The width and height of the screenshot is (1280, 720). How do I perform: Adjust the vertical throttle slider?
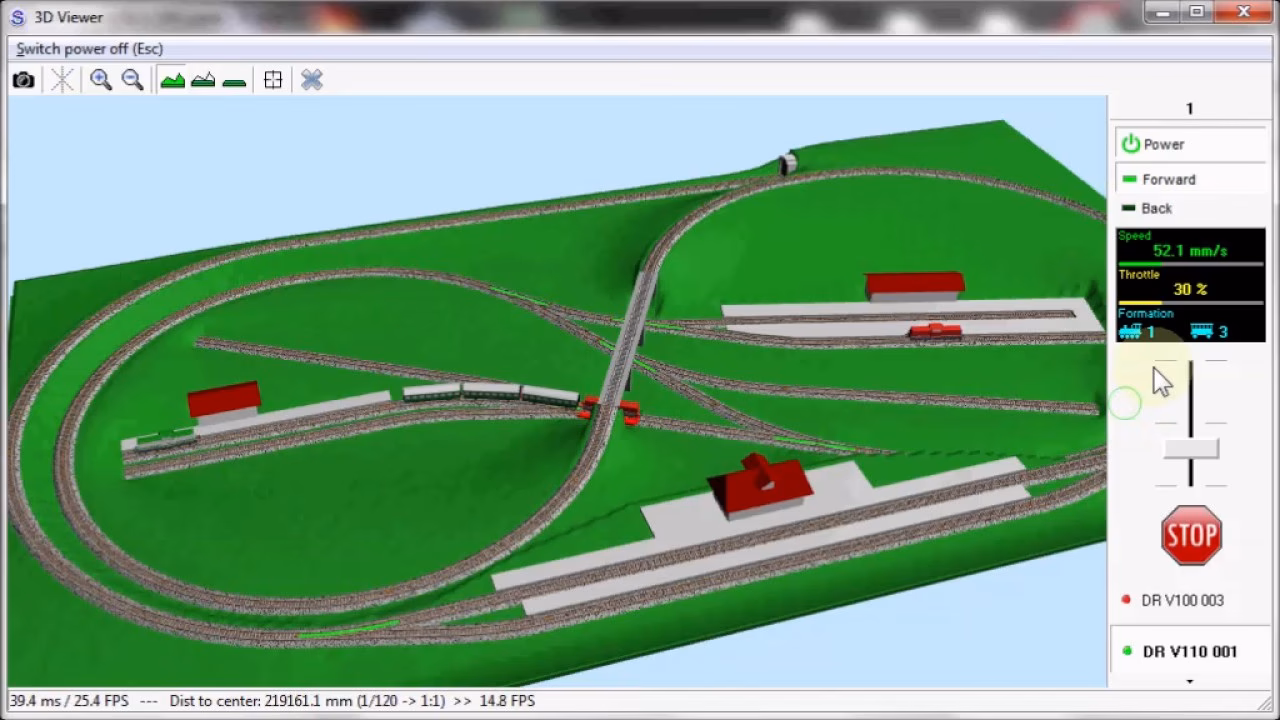(1190, 450)
